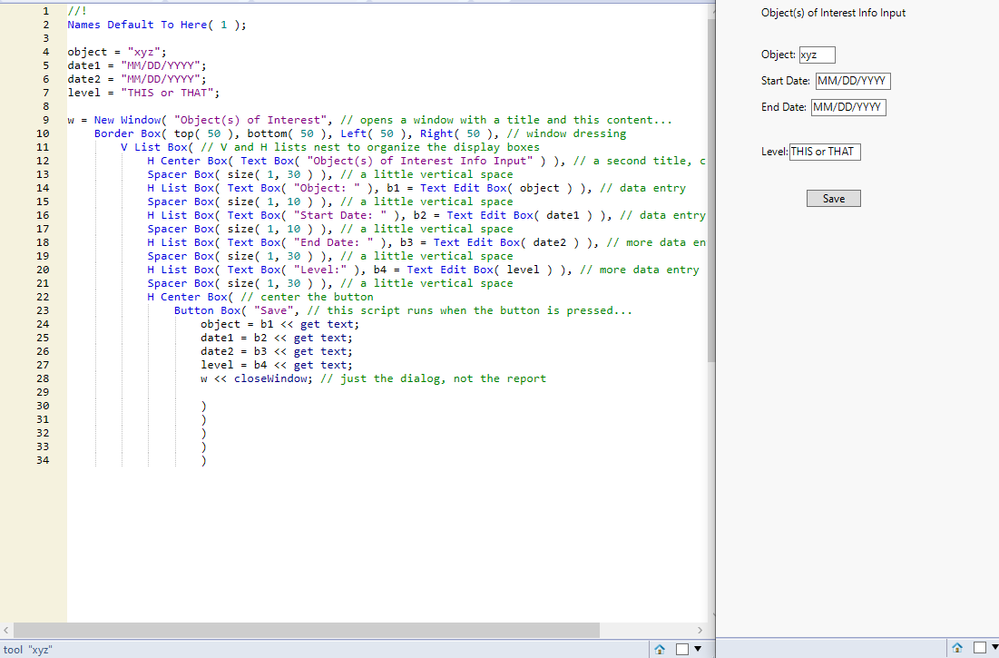Click 'object = b1 << get text;' line
The height and width of the screenshot is (658, 999).
280,324
